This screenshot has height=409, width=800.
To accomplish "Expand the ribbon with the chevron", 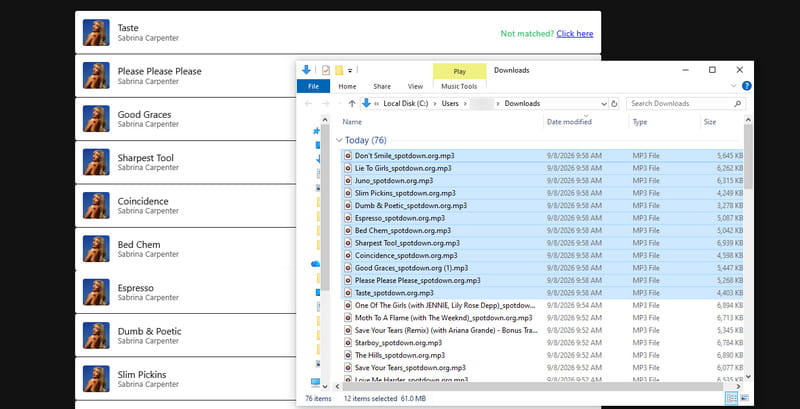I will (734, 86).
